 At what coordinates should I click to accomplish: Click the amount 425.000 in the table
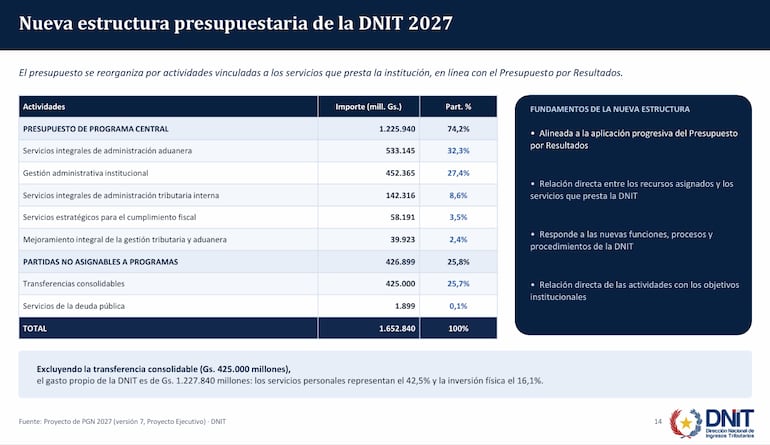pos(400,284)
